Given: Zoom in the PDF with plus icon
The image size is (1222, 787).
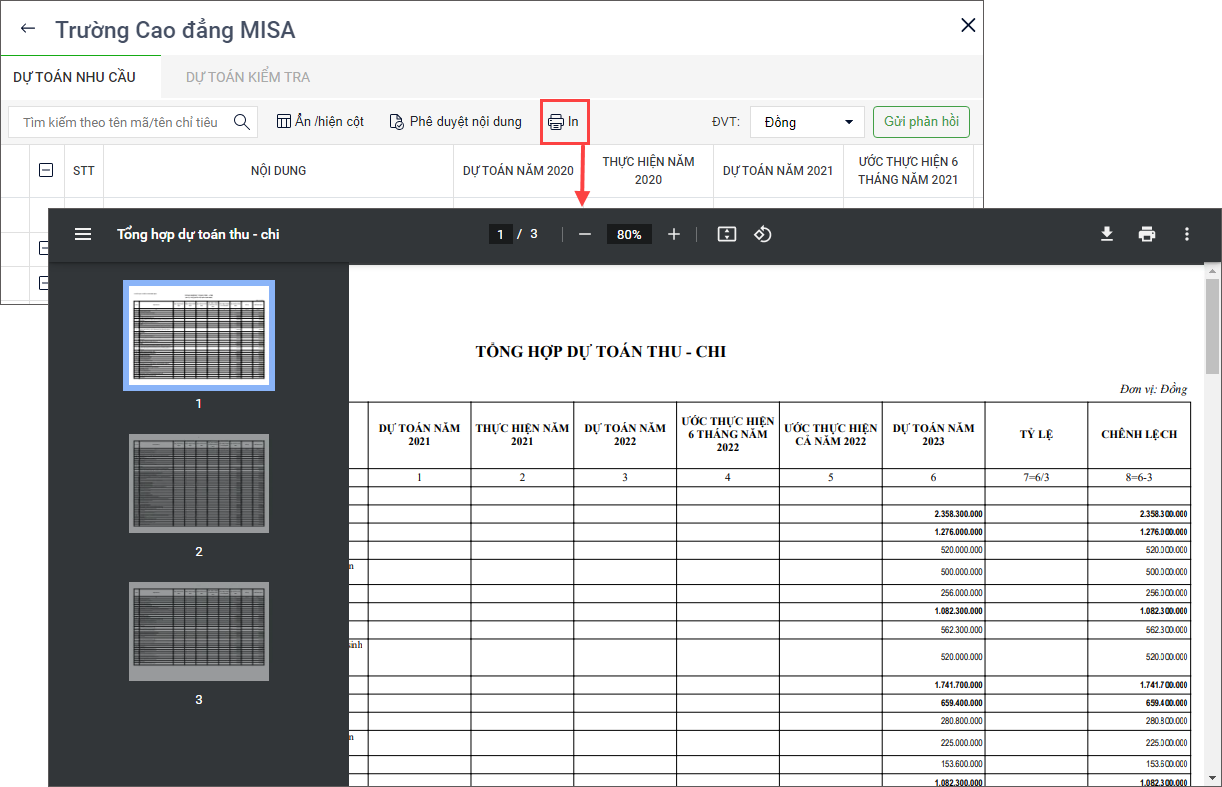Looking at the screenshot, I should click(x=674, y=234).
